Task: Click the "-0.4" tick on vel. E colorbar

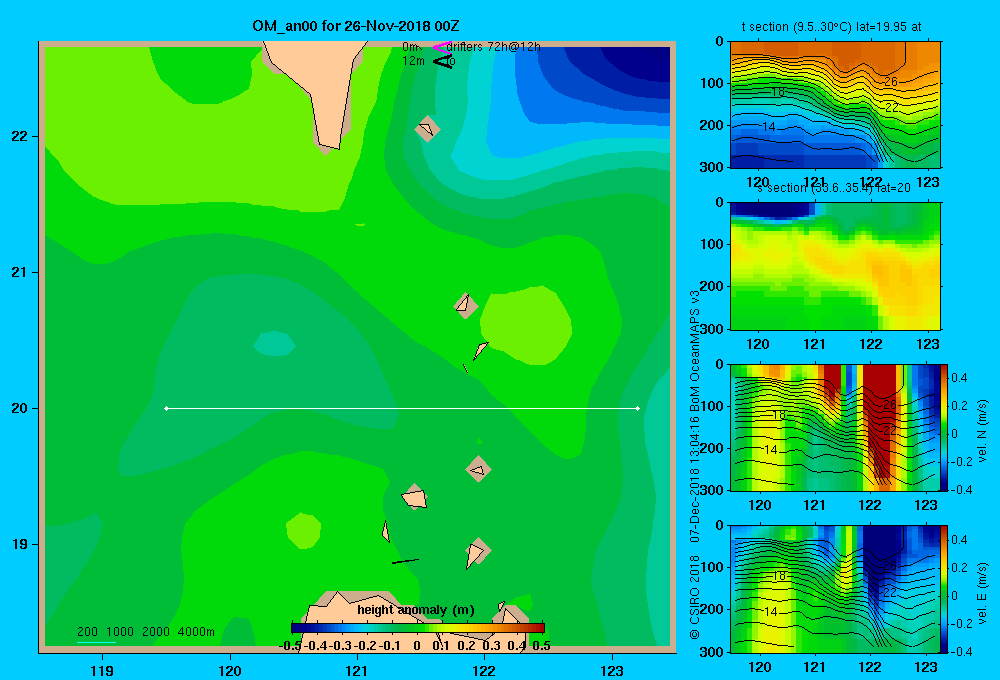Action: click(x=960, y=651)
